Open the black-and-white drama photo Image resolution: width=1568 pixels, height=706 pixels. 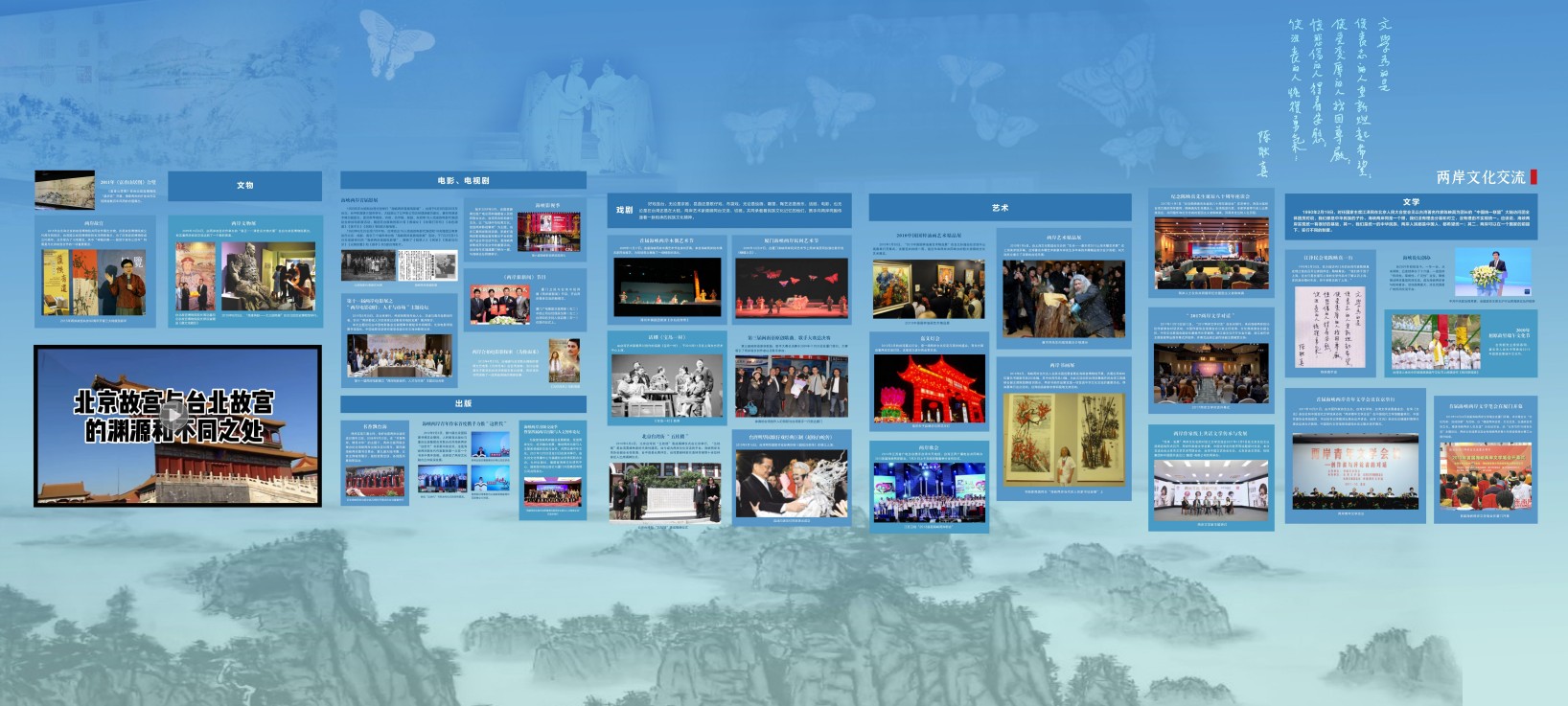click(667, 385)
